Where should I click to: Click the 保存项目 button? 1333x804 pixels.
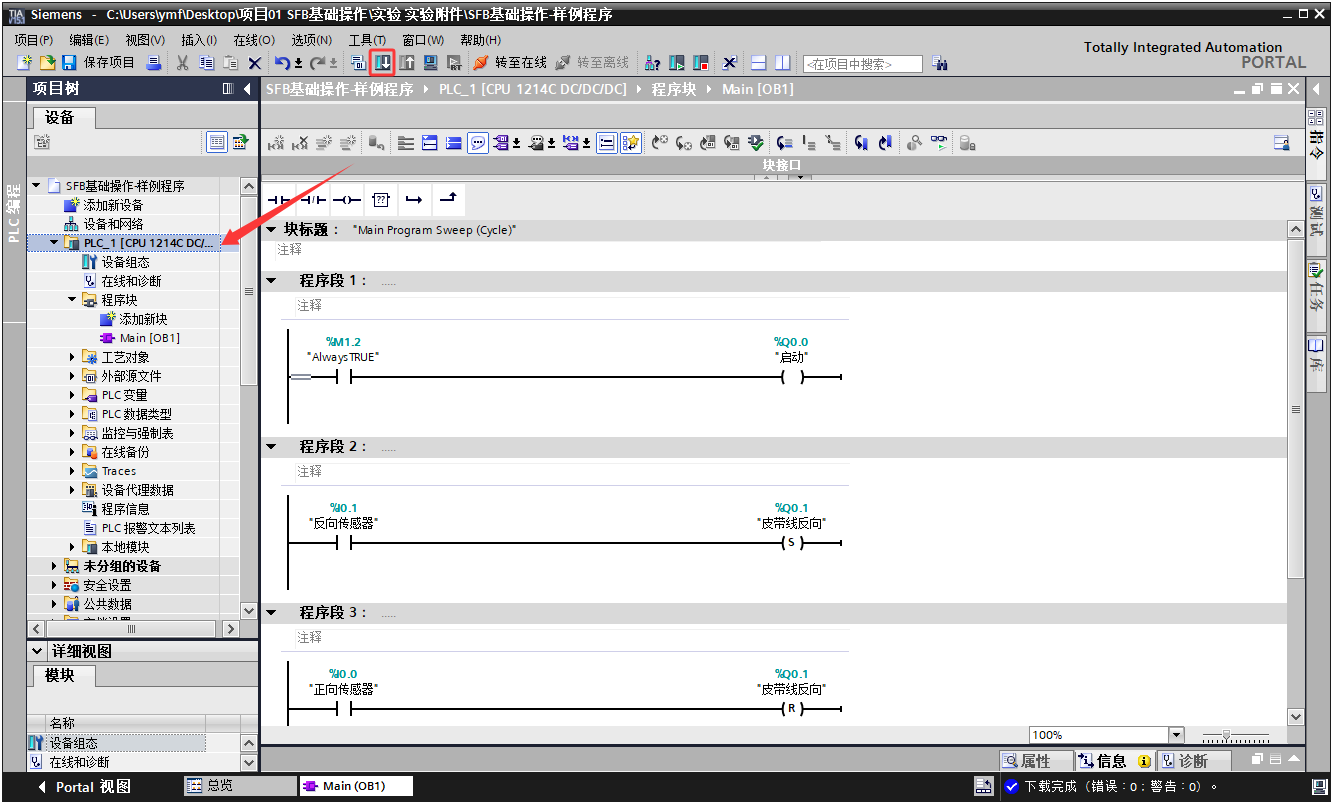click(x=98, y=63)
